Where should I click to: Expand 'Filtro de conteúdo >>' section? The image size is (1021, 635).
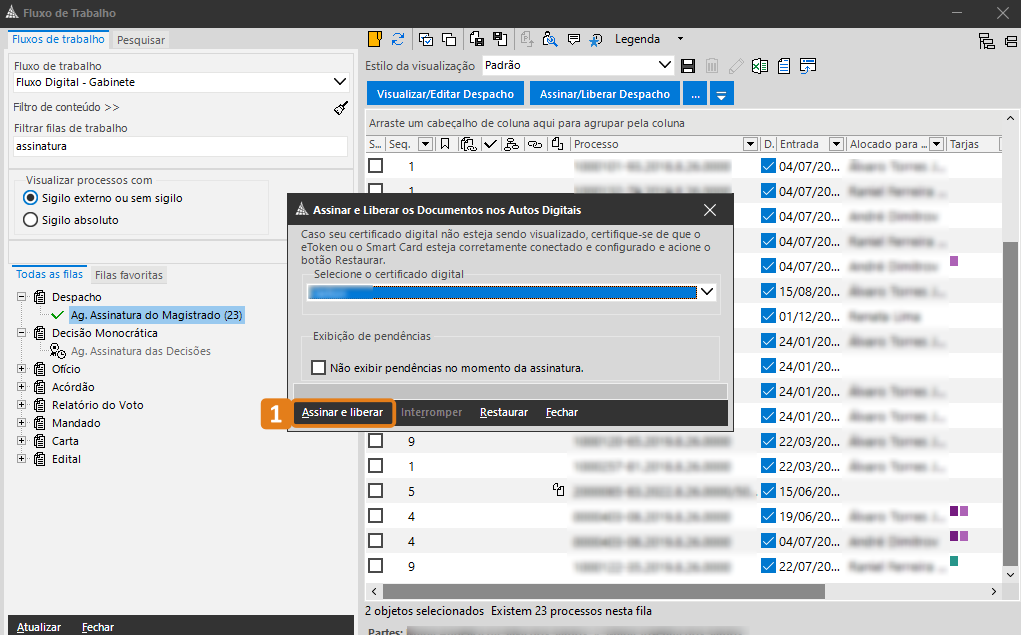point(66,107)
